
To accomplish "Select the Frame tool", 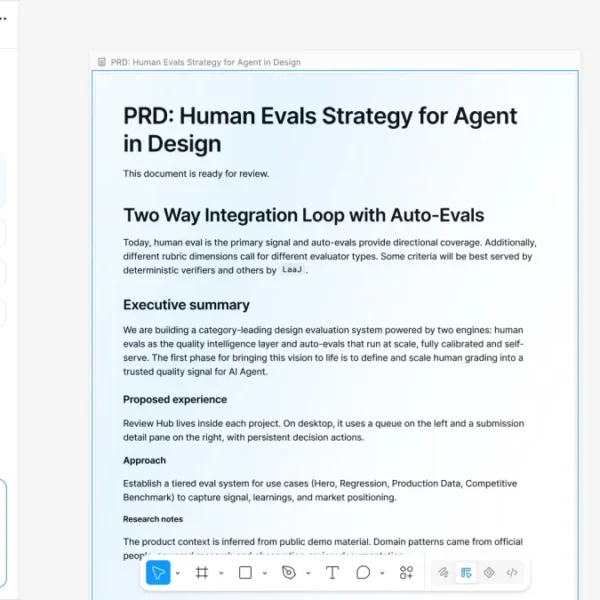I will coord(202,573).
